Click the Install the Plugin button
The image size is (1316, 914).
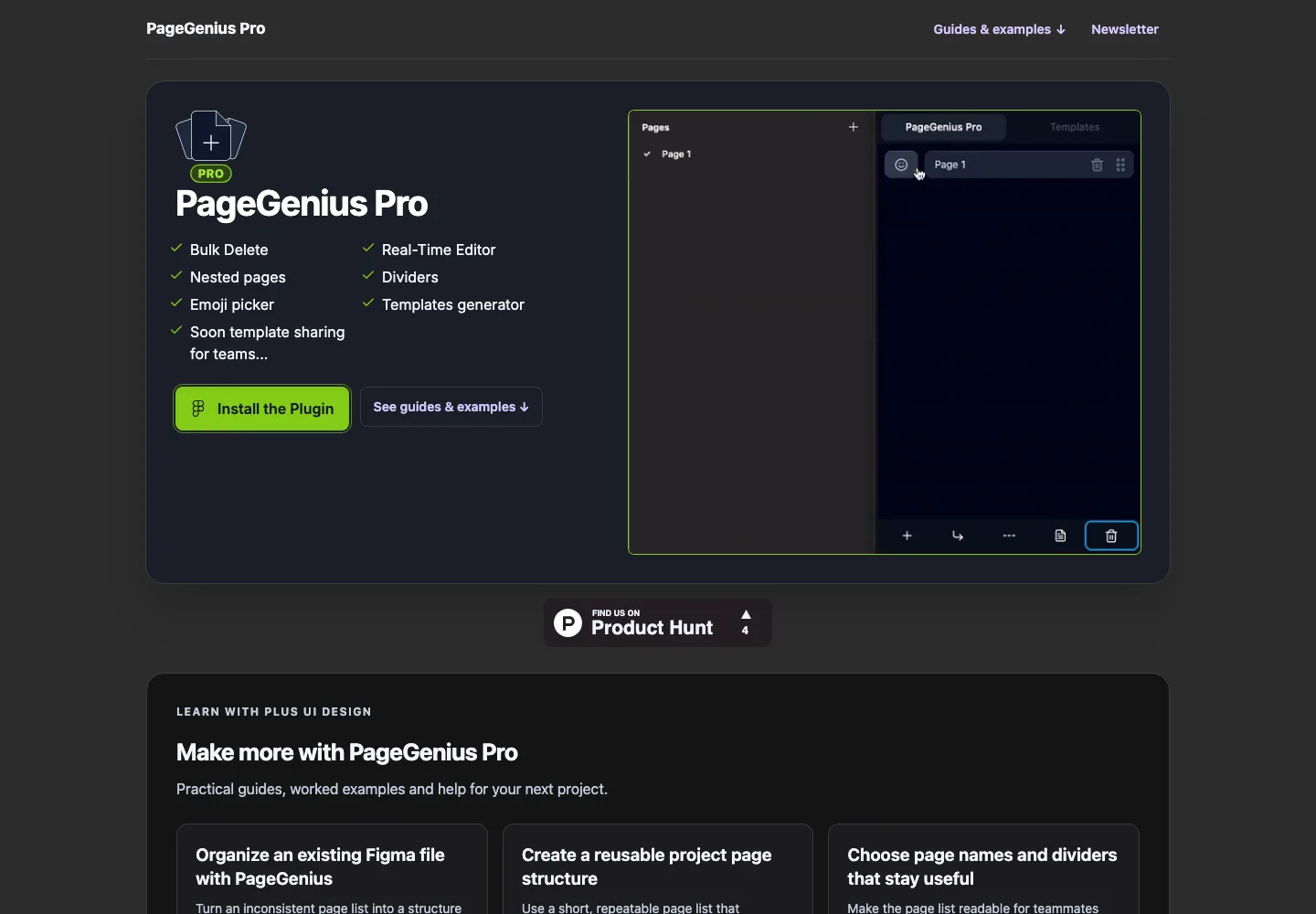[x=262, y=409]
